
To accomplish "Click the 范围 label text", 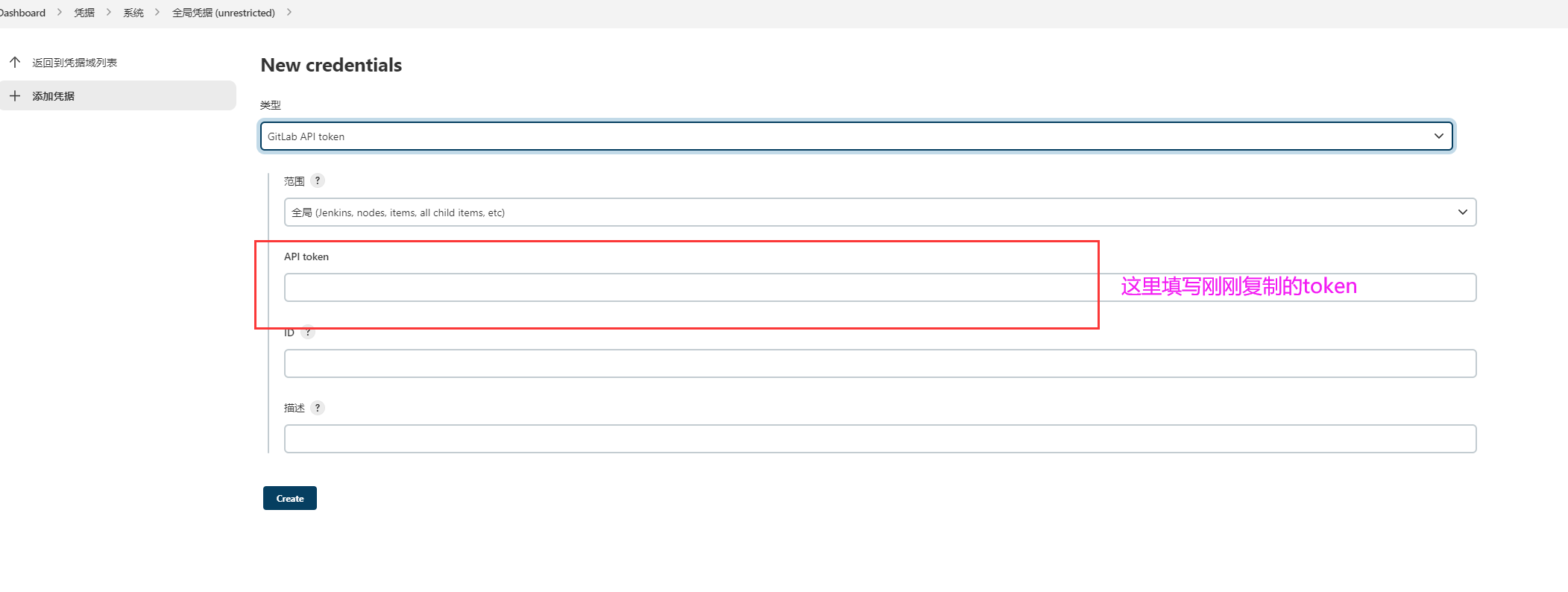I will 295,181.
